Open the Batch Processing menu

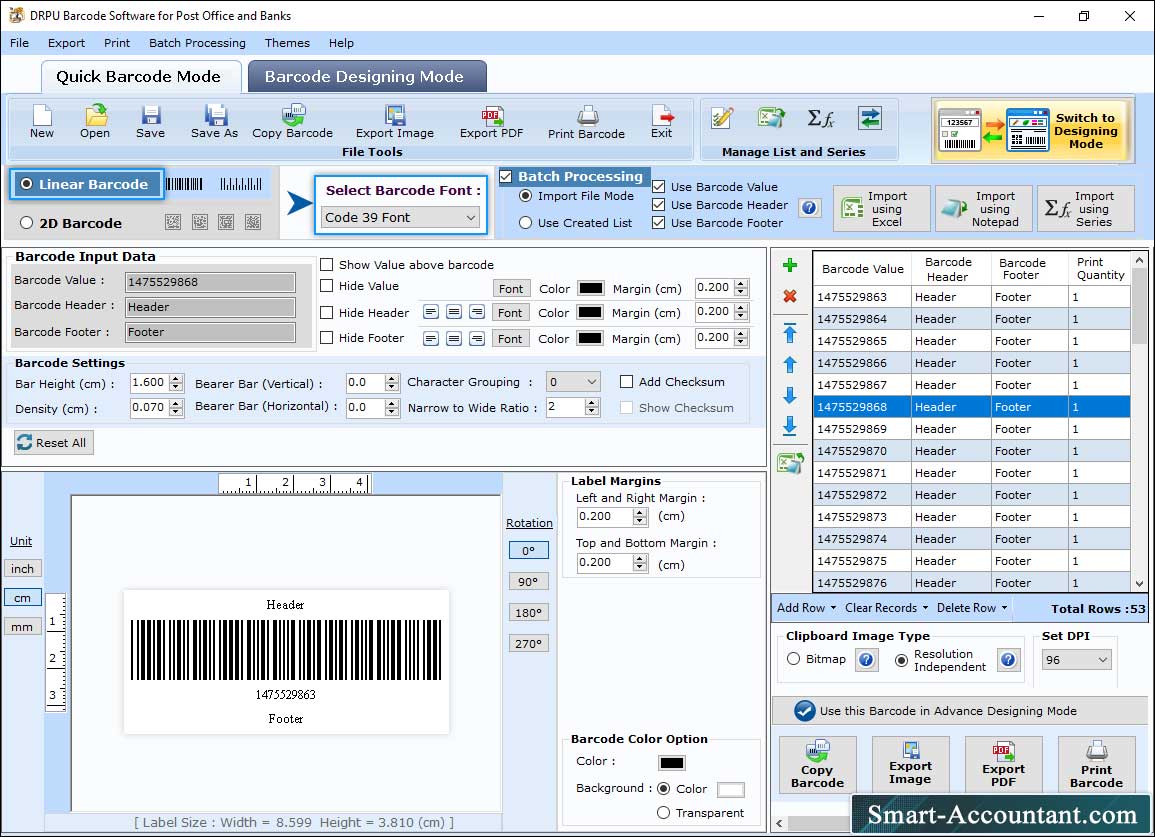[x=197, y=43]
